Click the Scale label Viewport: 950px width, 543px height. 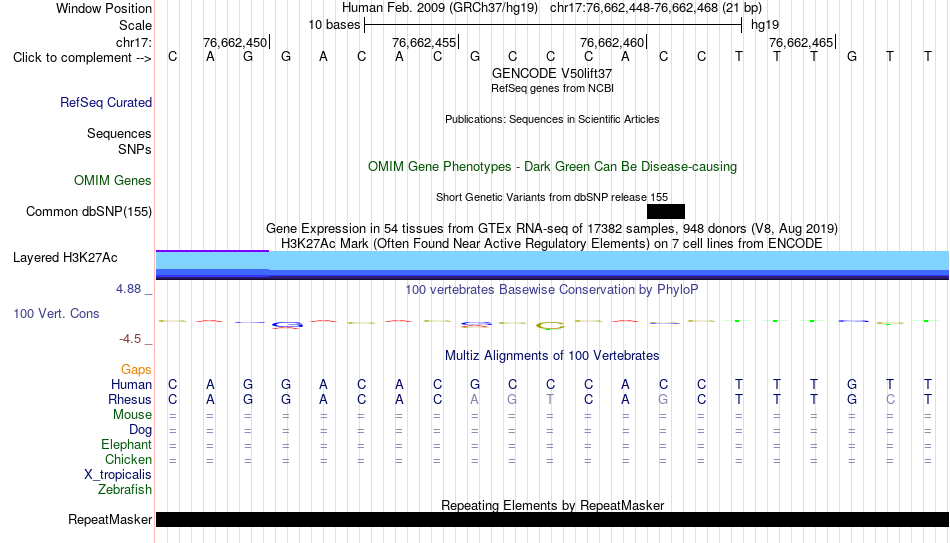(x=136, y=25)
